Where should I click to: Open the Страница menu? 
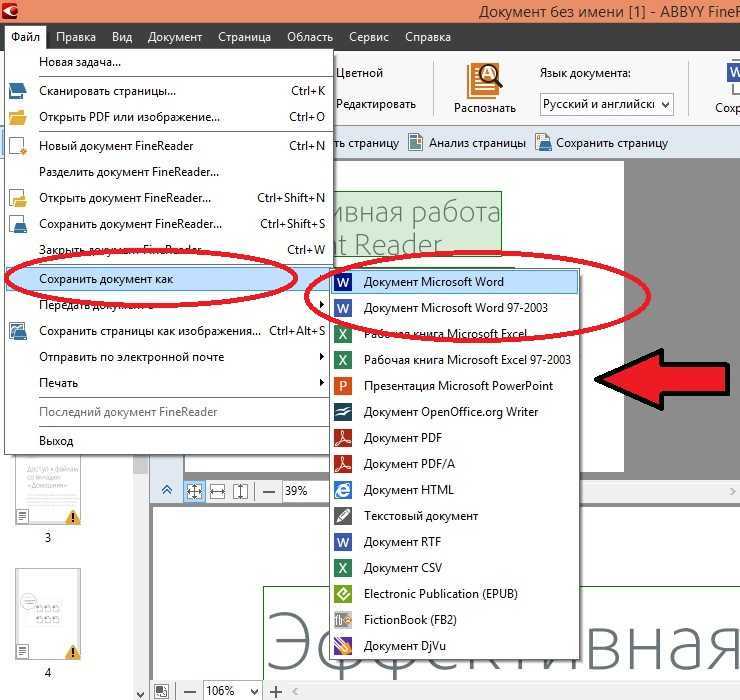[244, 37]
